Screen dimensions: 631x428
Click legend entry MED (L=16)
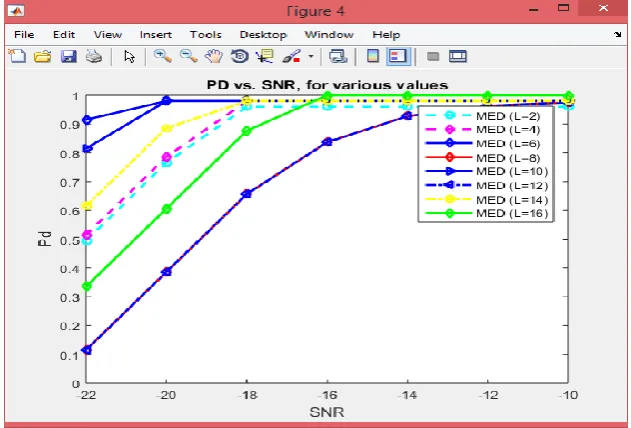tap(486, 213)
